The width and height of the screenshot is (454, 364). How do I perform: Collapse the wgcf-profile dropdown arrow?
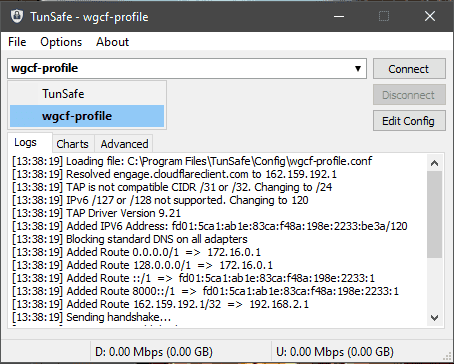[358, 69]
